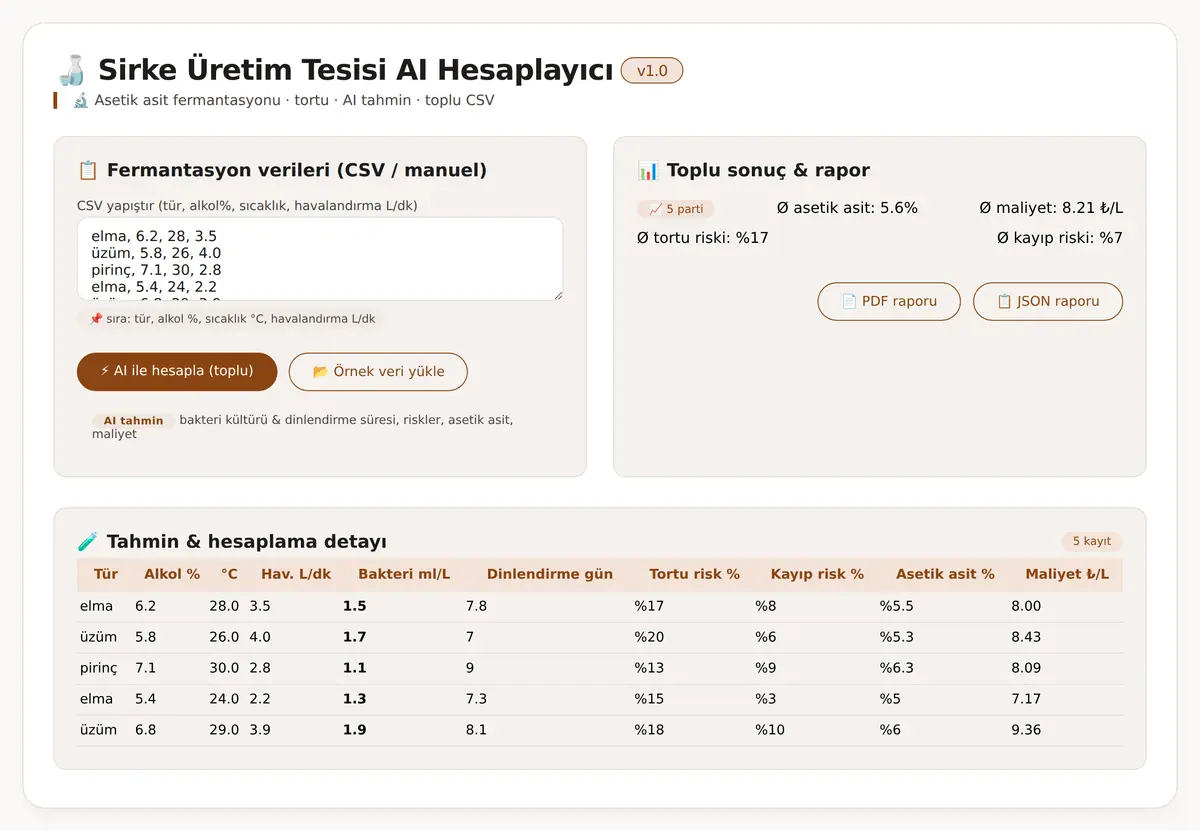Click bakteri value 1.7 in table
This screenshot has width=1200, height=831.
click(x=354, y=637)
